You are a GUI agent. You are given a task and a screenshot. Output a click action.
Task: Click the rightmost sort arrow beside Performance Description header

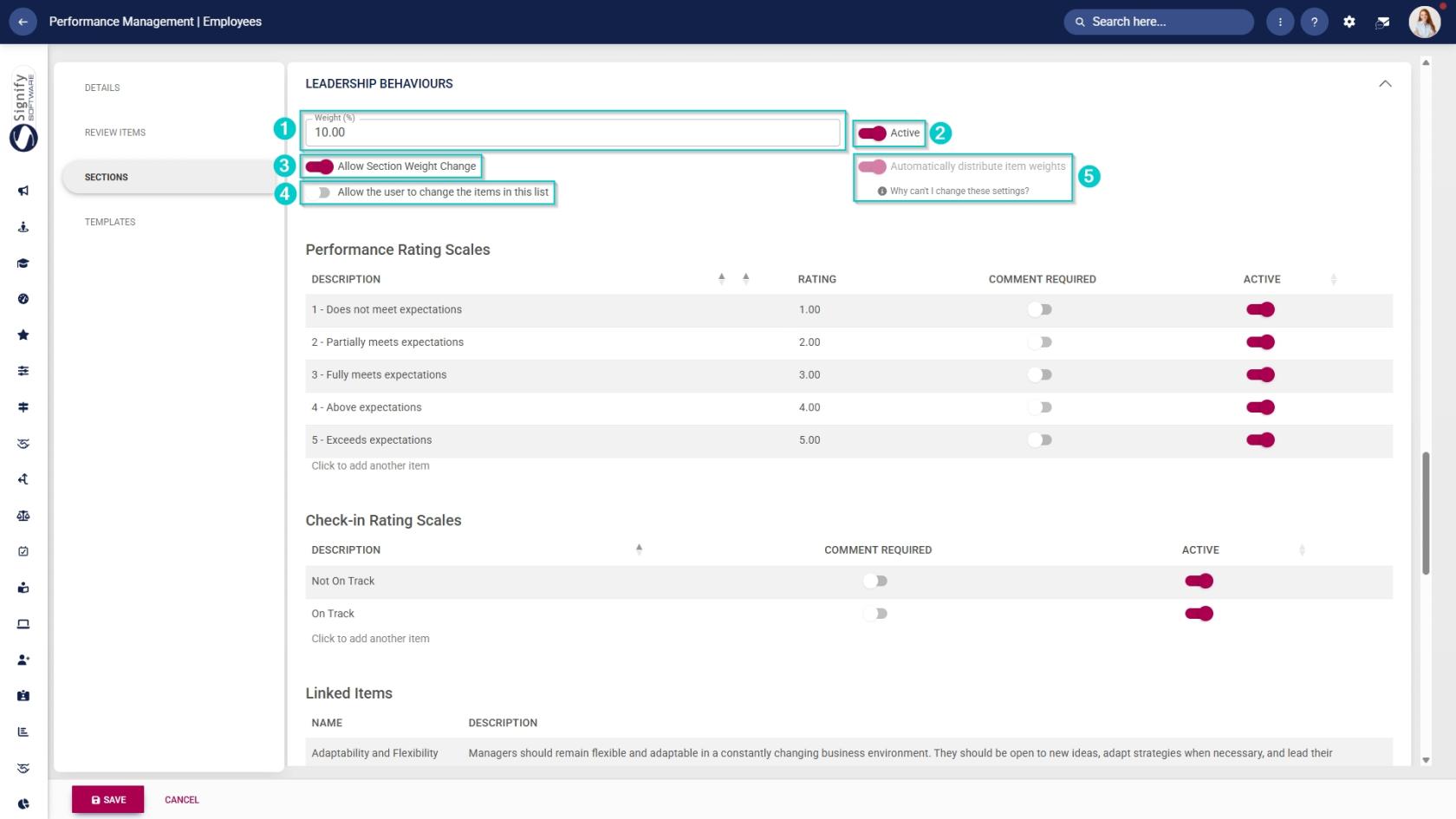[x=745, y=278]
